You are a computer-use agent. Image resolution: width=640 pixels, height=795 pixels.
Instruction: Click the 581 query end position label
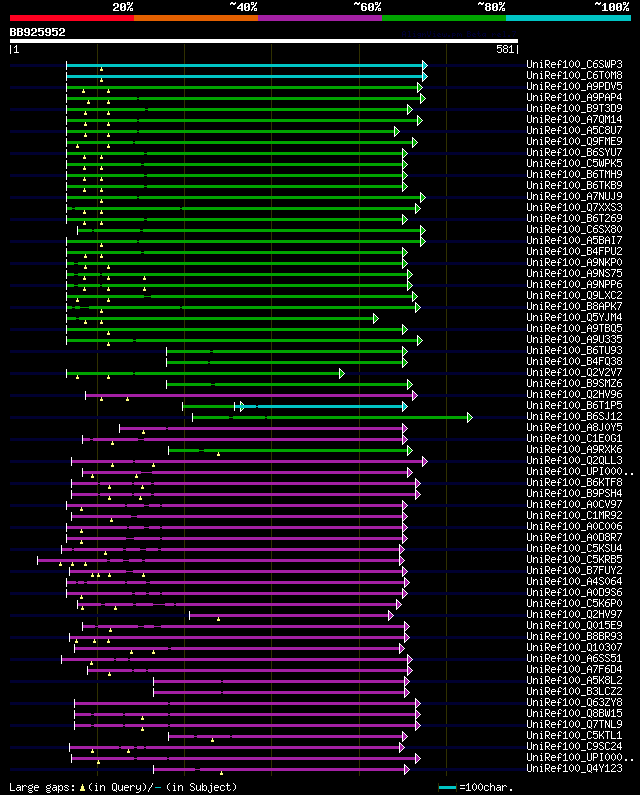pyautogui.click(x=505, y=49)
